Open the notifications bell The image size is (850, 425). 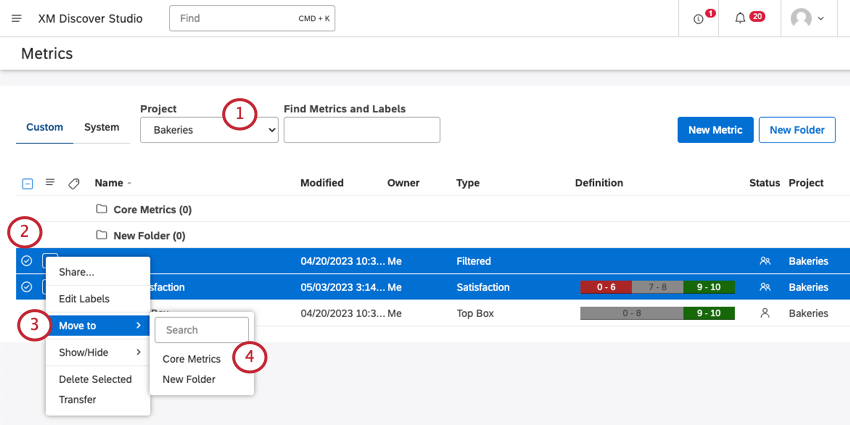[740, 19]
